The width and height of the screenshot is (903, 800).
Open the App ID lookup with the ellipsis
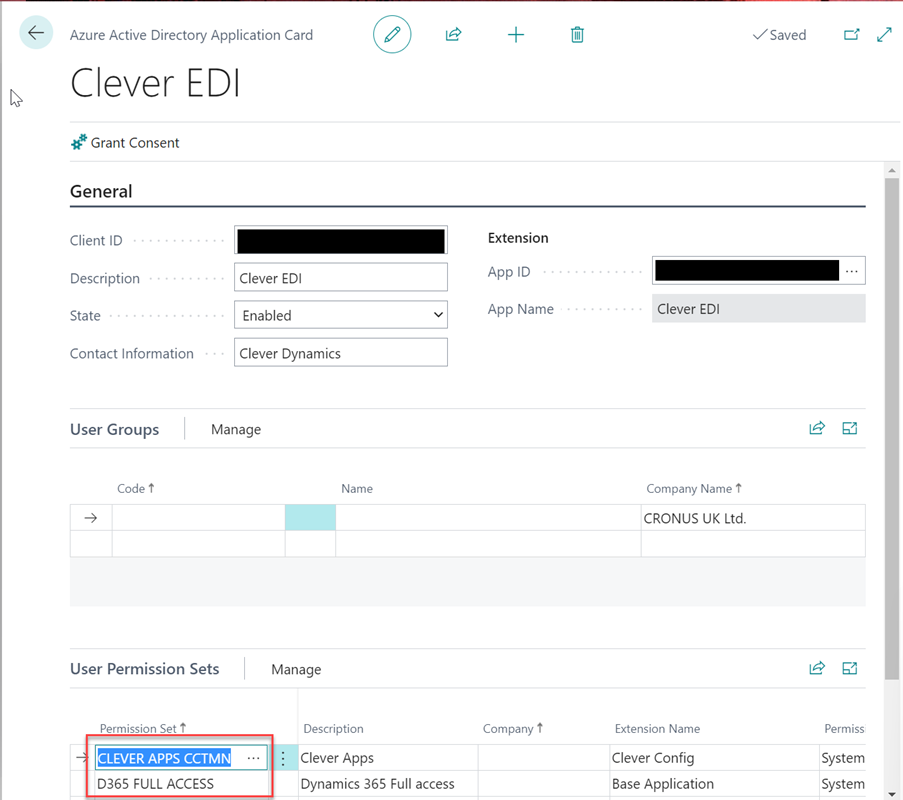pos(853,270)
